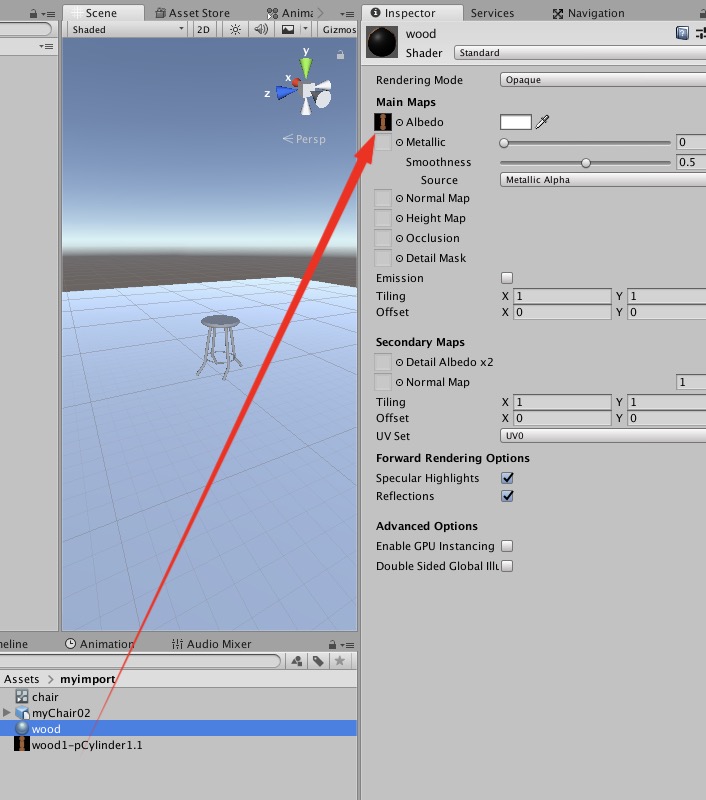Open texture picker beside Detail Albedo x2
The image size is (706, 800).
click(x=399, y=362)
